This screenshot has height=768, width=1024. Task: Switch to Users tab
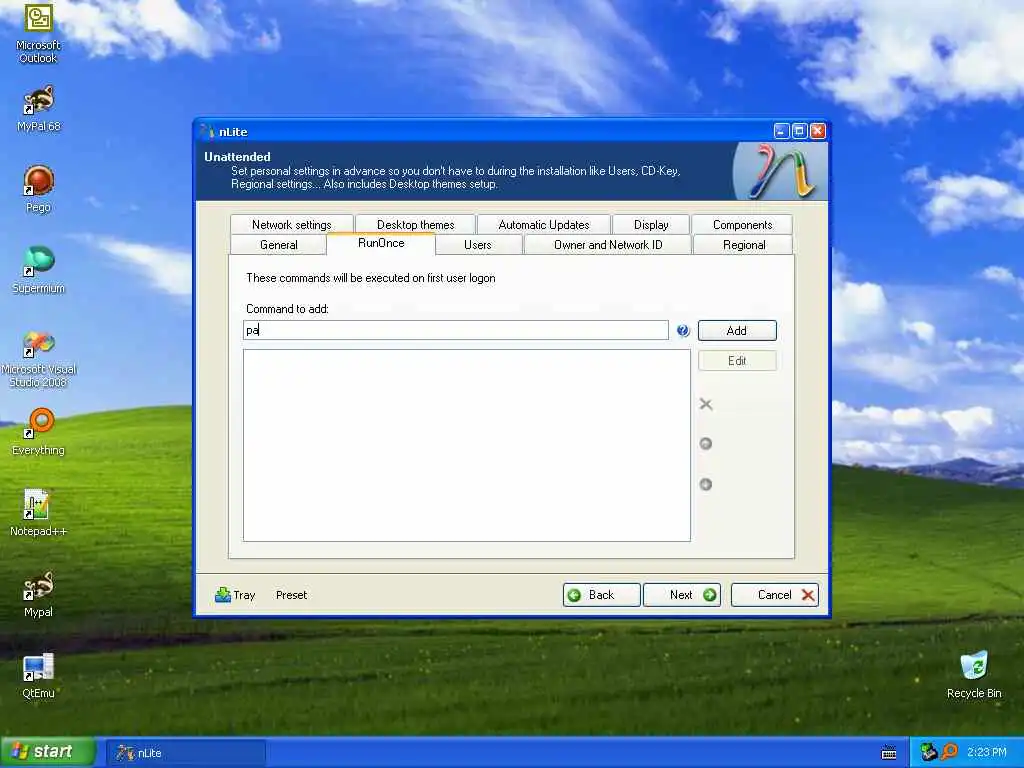pyautogui.click(x=477, y=245)
